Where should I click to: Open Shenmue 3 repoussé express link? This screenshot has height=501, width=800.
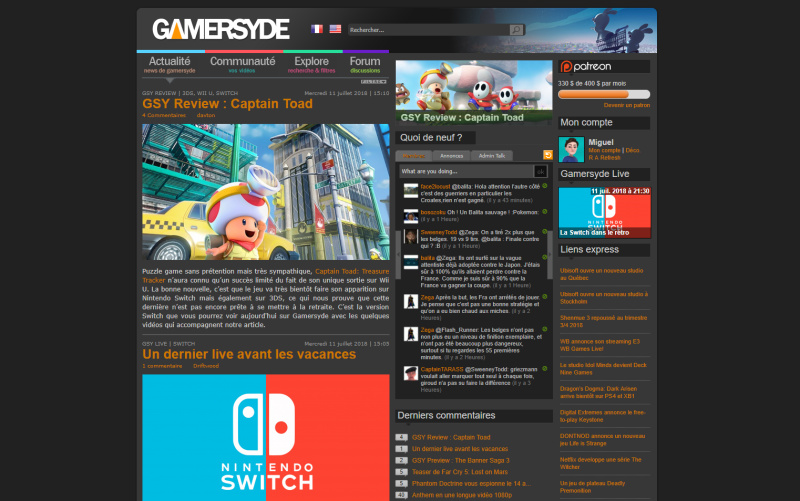(603, 321)
